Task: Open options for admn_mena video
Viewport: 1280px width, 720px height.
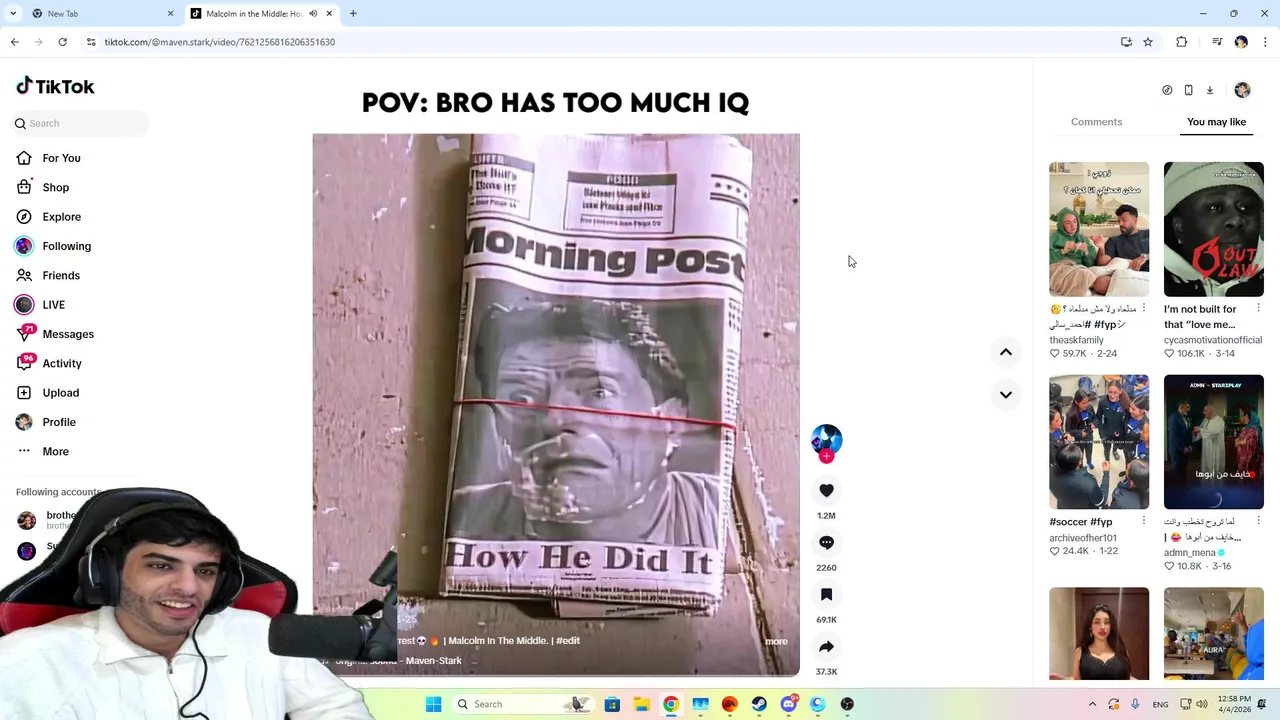Action: tap(1258, 521)
